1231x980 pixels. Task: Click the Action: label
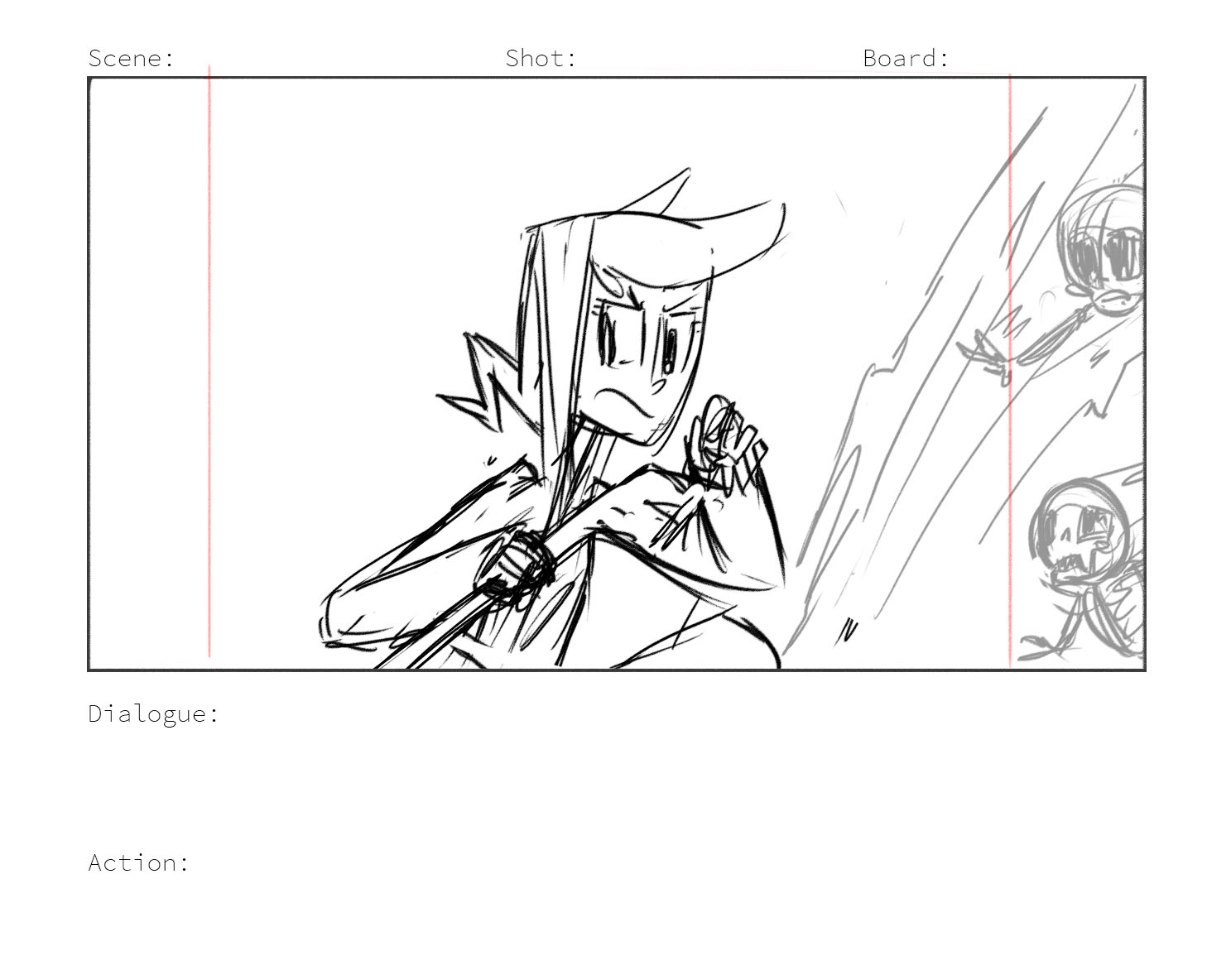tap(138, 862)
